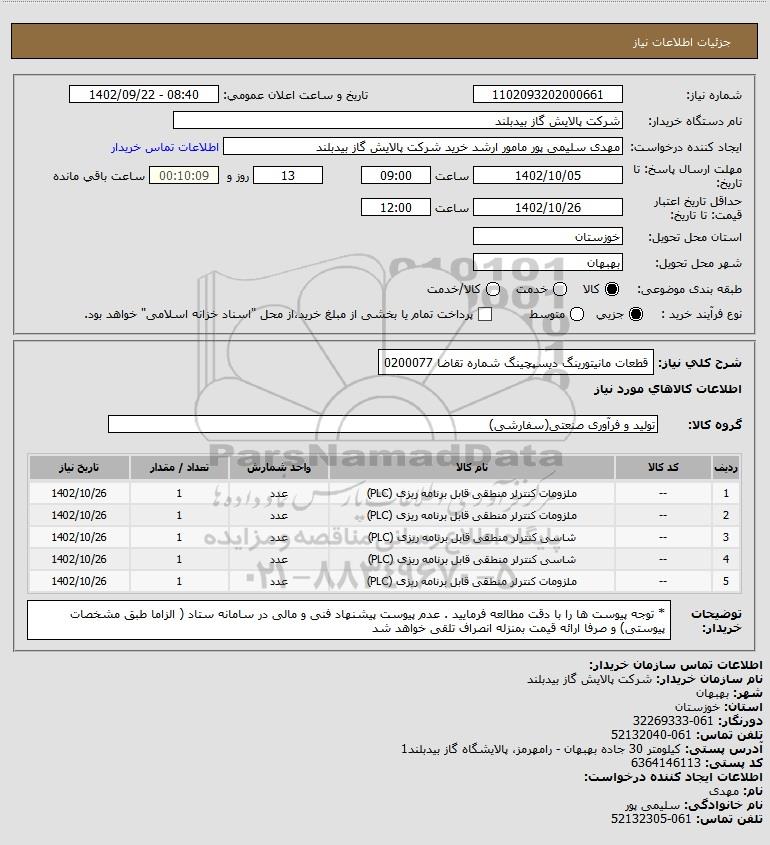The height and width of the screenshot is (845, 770).
Task: Click the شاسی کنترلر item name in row 3
Action: (x=471, y=537)
